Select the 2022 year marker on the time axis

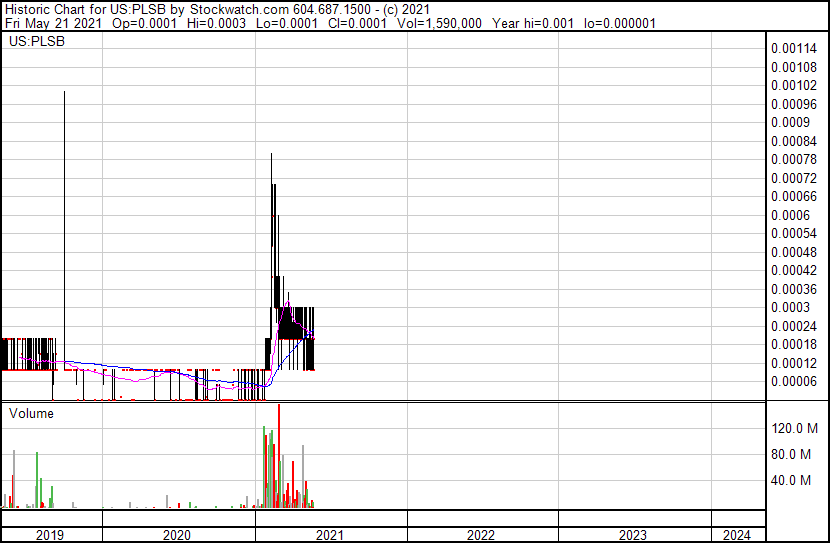coord(481,535)
